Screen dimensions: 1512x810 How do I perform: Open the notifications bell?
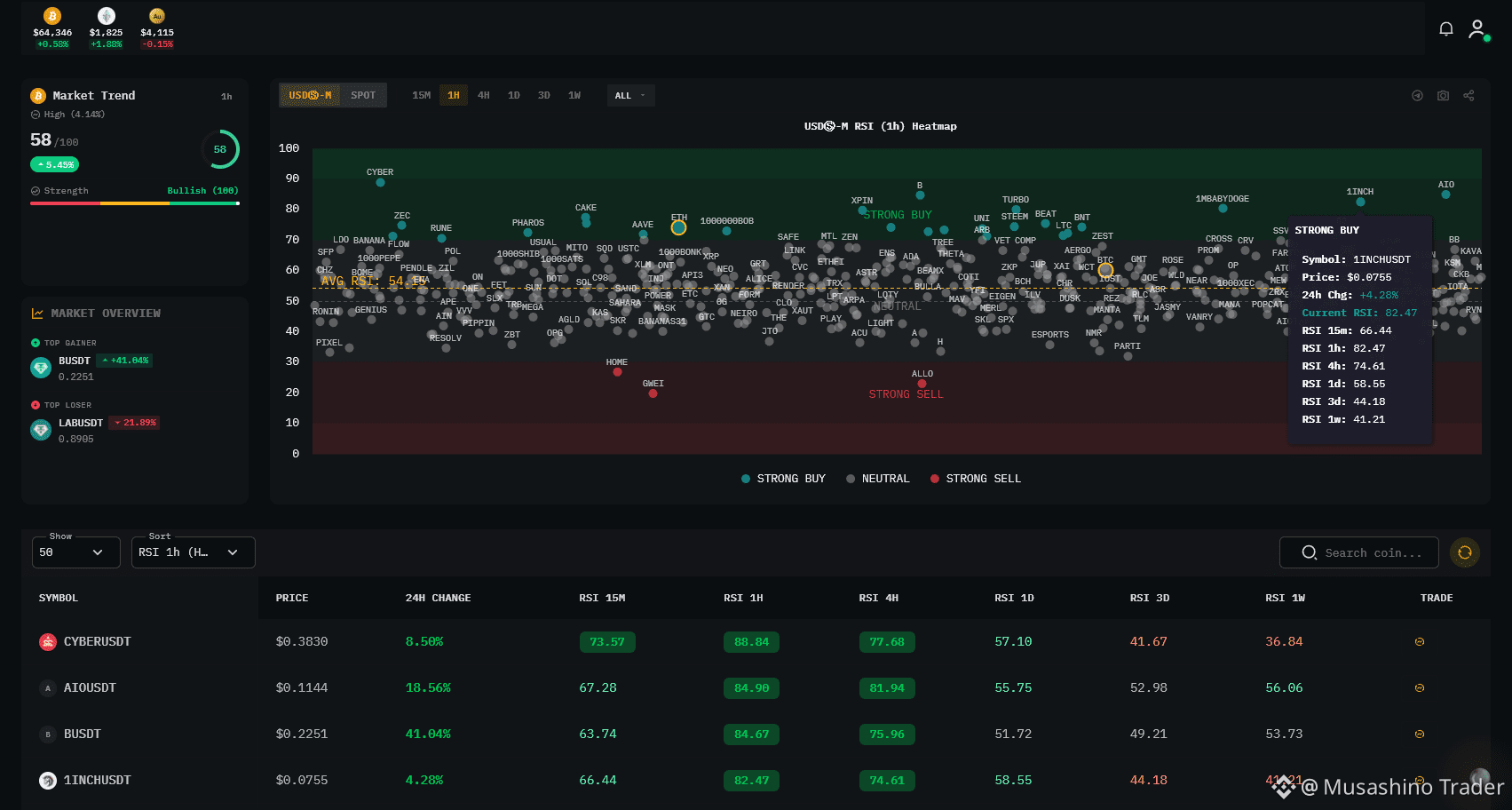coord(1446,29)
